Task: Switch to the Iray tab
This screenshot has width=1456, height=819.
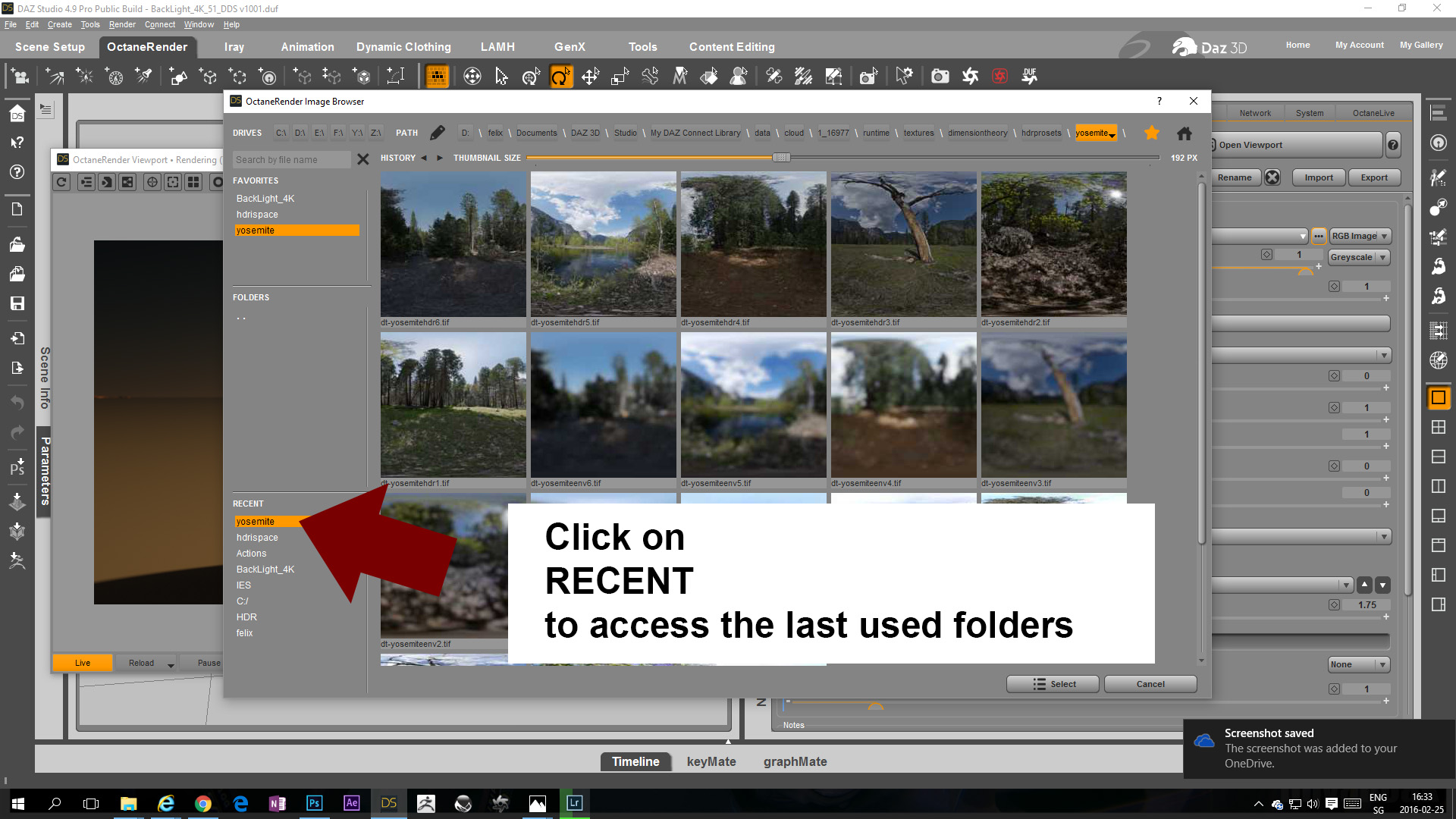Action: 234,47
